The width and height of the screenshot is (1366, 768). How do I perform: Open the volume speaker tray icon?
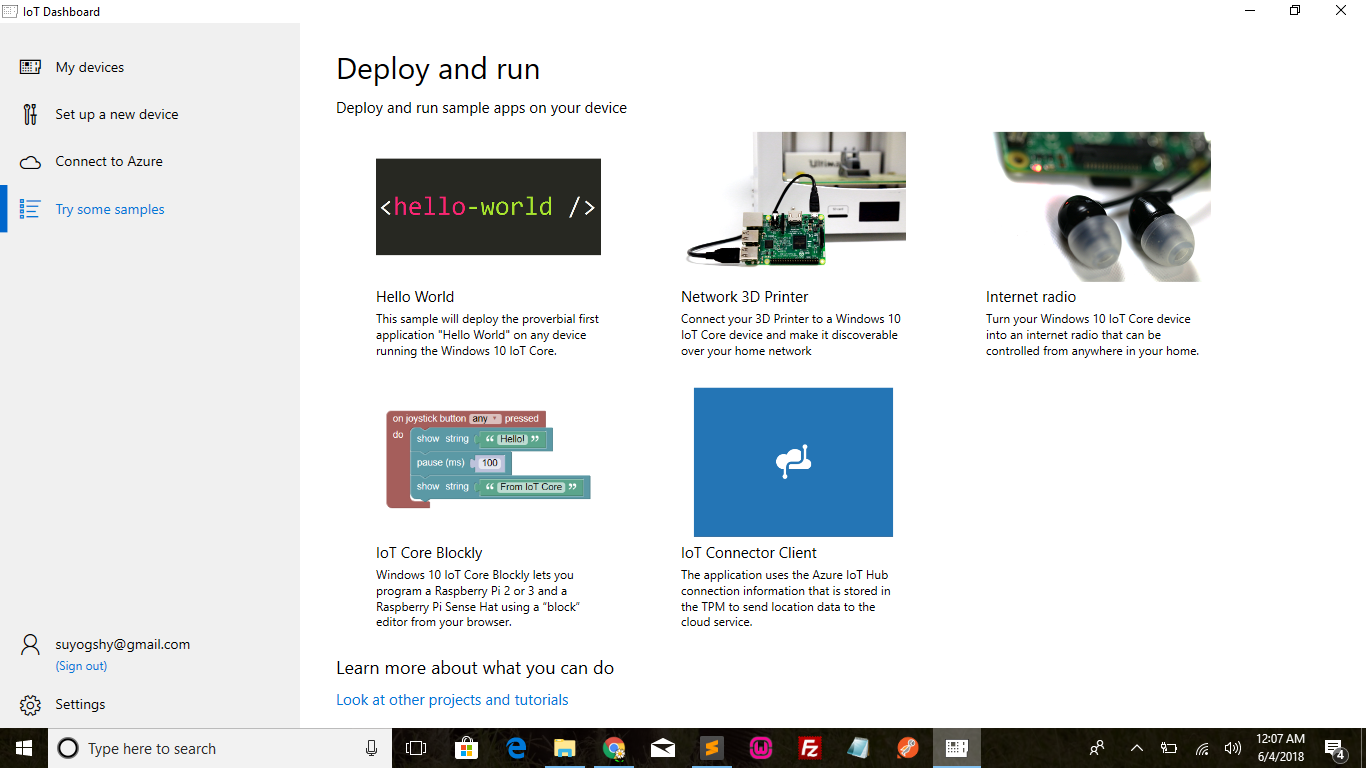coord(1233,748)
